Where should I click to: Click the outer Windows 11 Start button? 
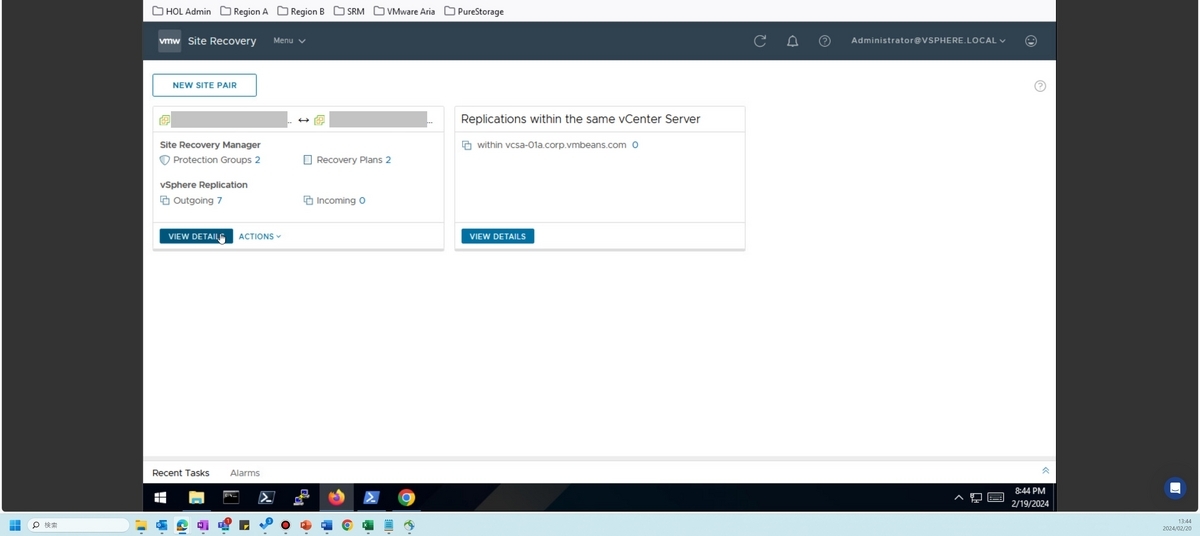[x=15, y=525]
